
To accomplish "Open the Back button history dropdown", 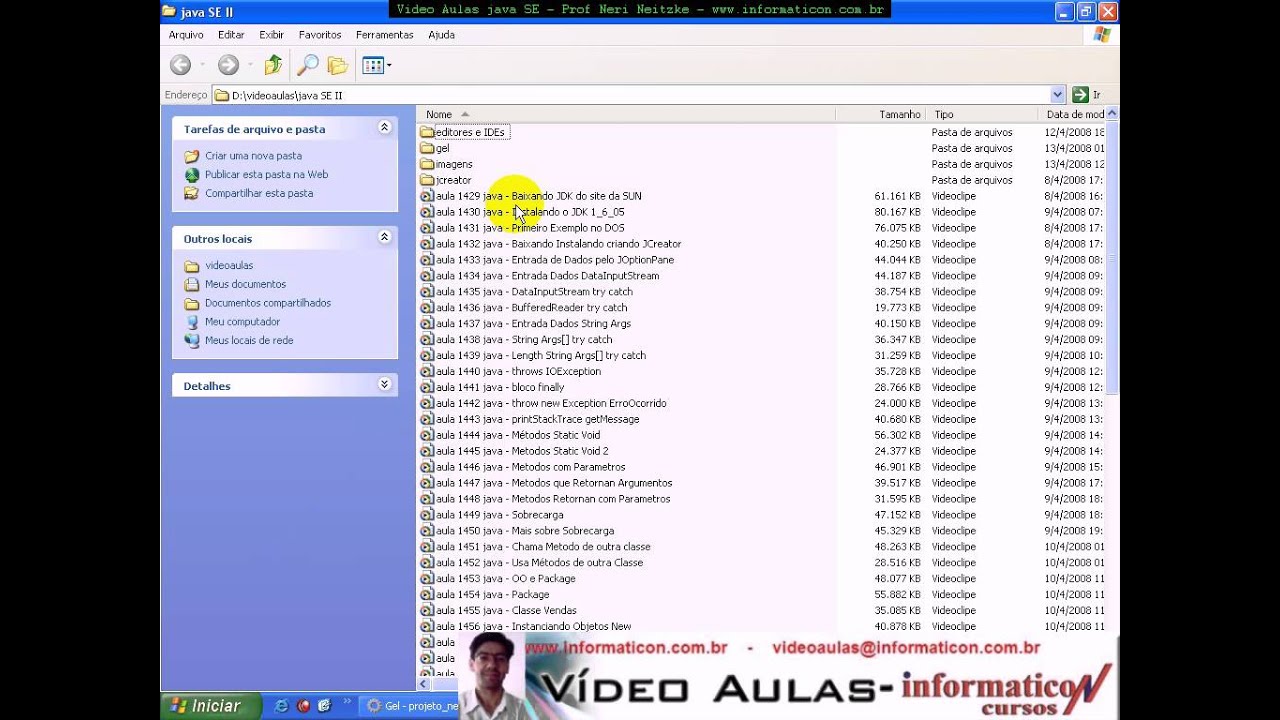I will (202, 65).
